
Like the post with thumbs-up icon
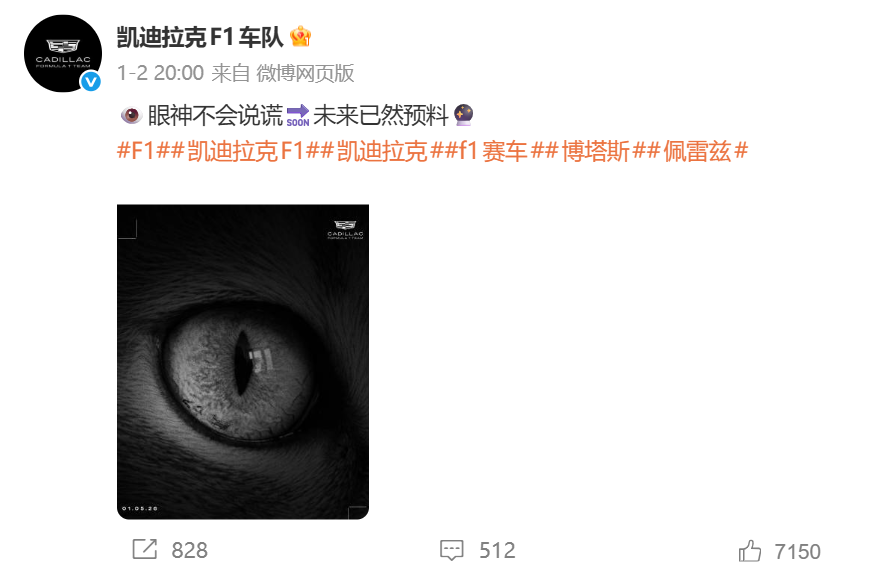(750, 551)
